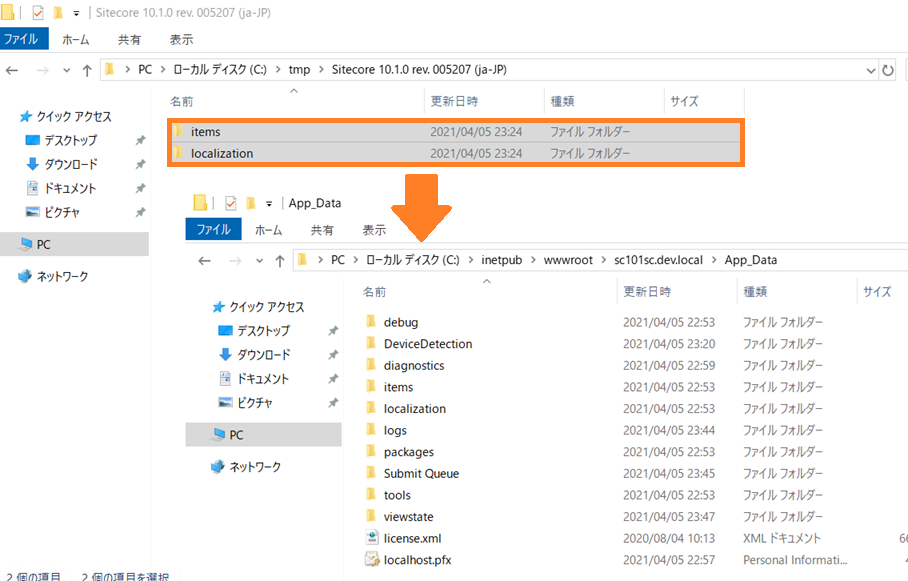Open the 表示 tab in App_Data window
Image resolution: width=908 pixels, height=581 pixels.
(374, 230)
